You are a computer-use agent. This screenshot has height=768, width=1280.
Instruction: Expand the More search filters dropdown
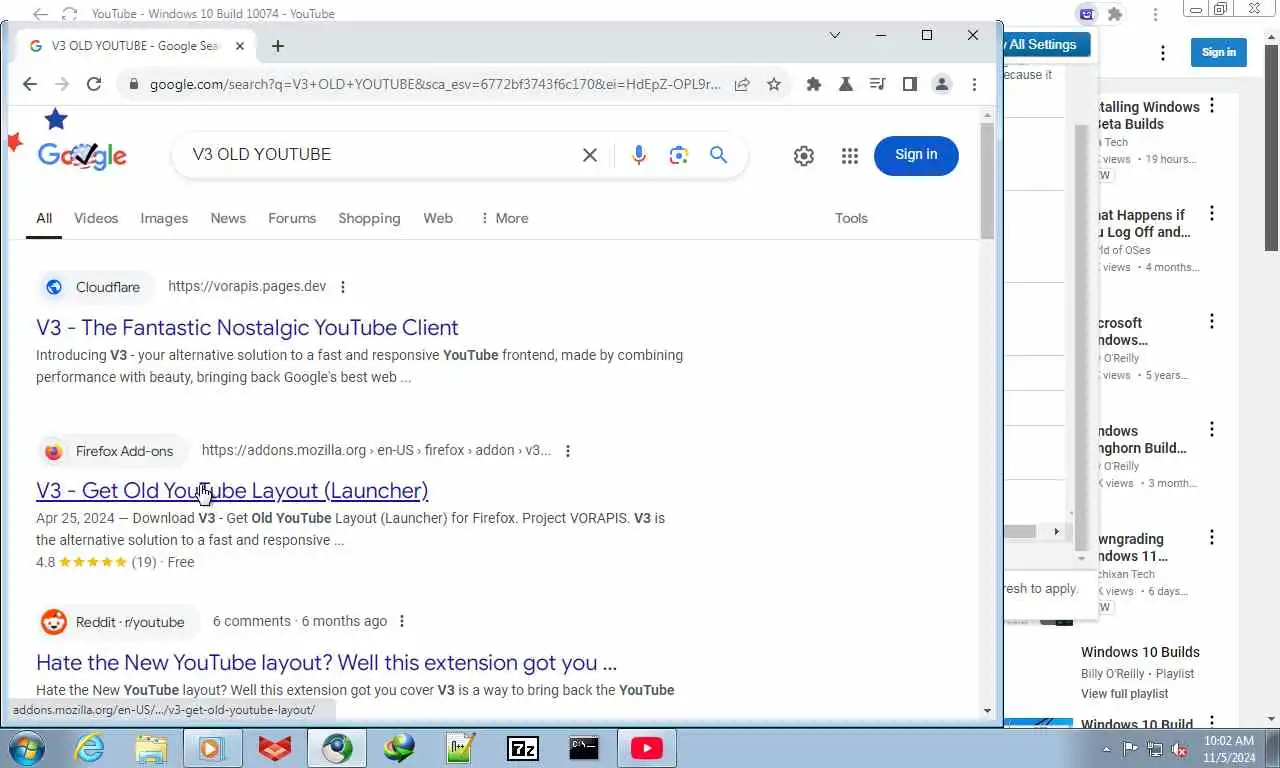(x=504, y=218)
